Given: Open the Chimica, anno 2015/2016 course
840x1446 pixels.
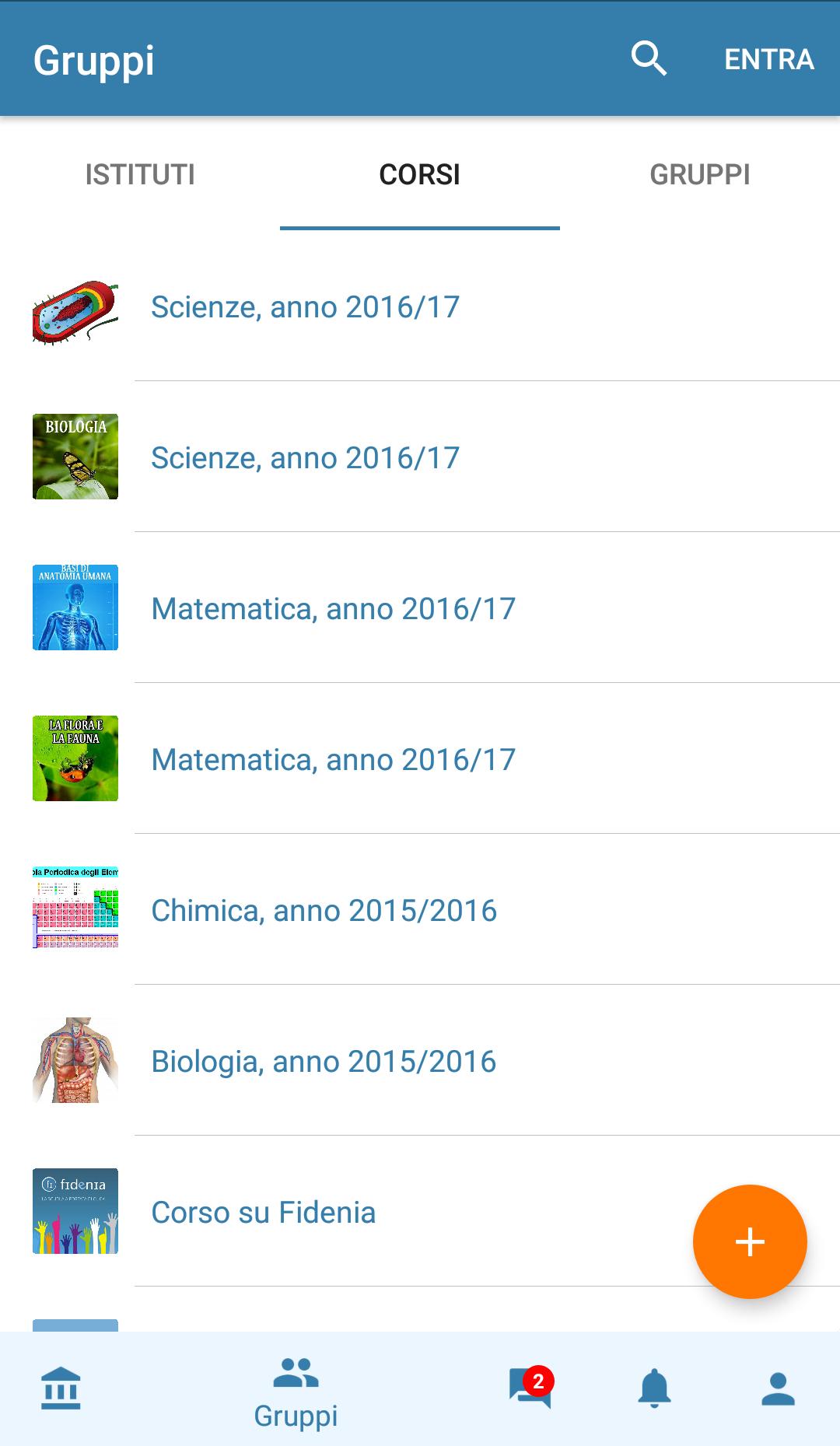Looking at the screenshot, I should click(x=324, y=910).
